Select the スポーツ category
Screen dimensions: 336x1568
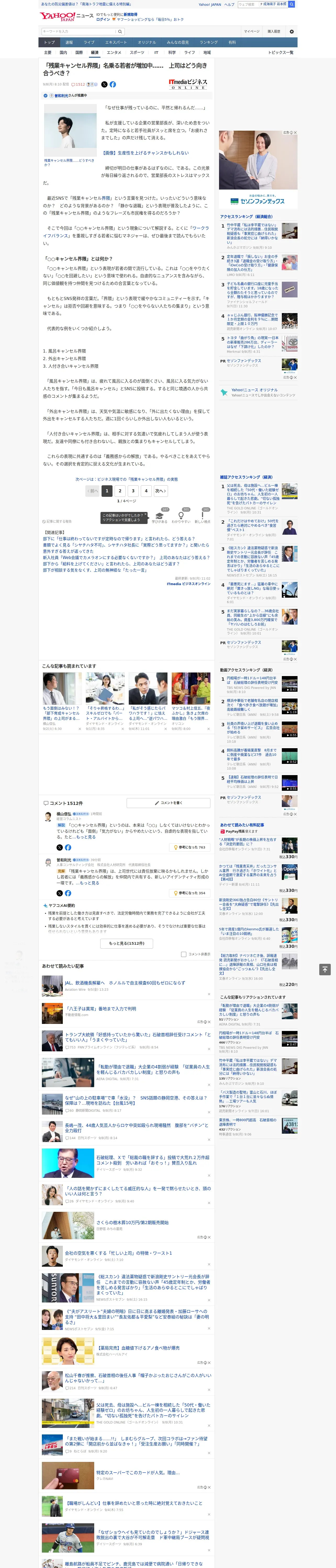(137, 53)
